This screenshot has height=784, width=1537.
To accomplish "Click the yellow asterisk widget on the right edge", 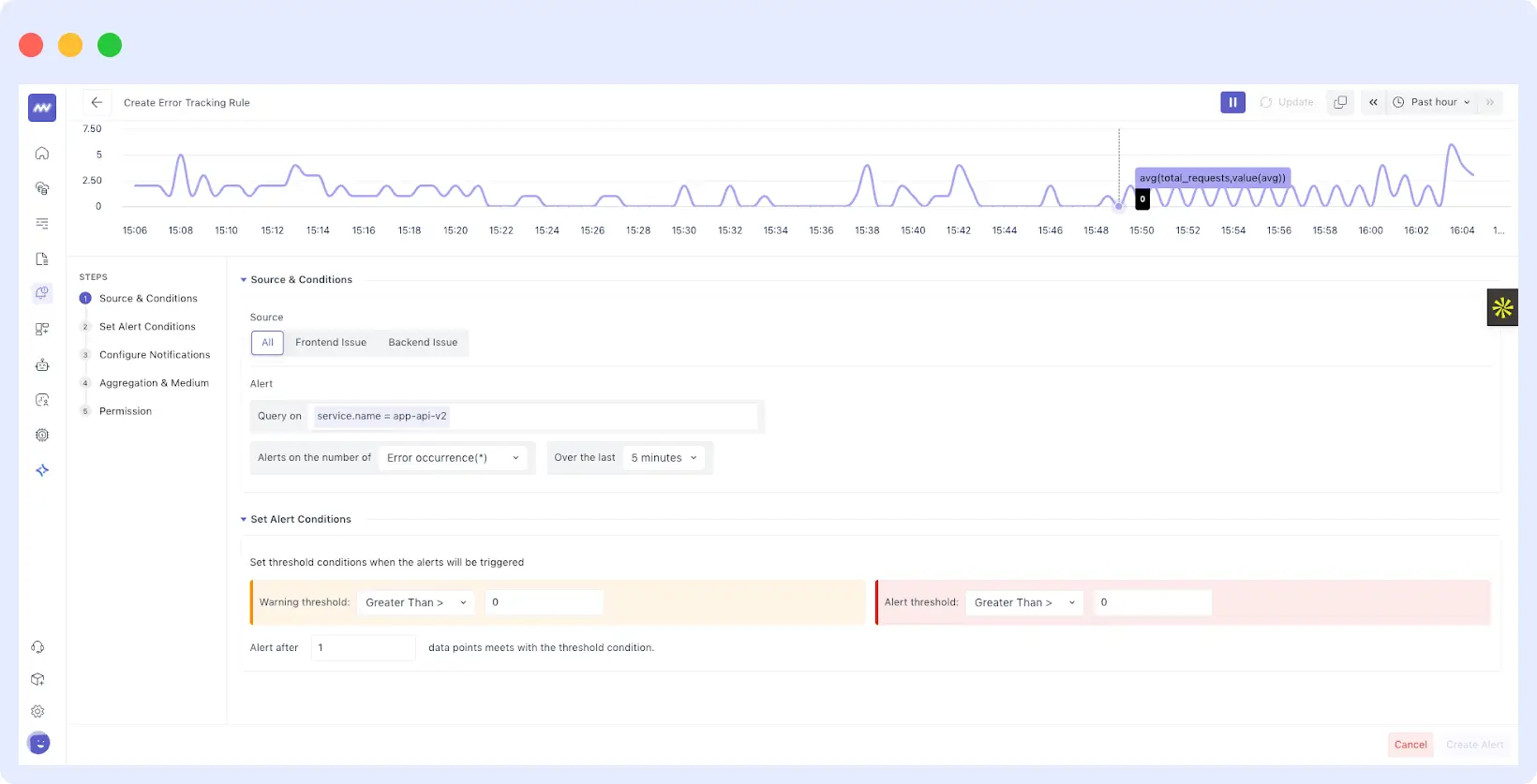I will 1501,307.
